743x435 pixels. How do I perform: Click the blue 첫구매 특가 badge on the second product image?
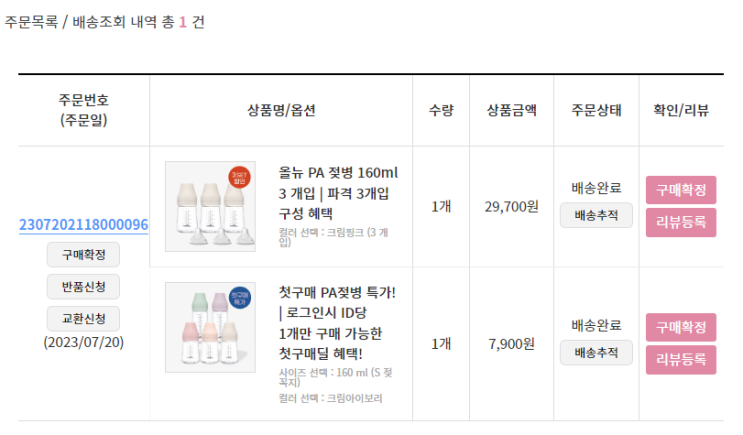coord(240,298)
